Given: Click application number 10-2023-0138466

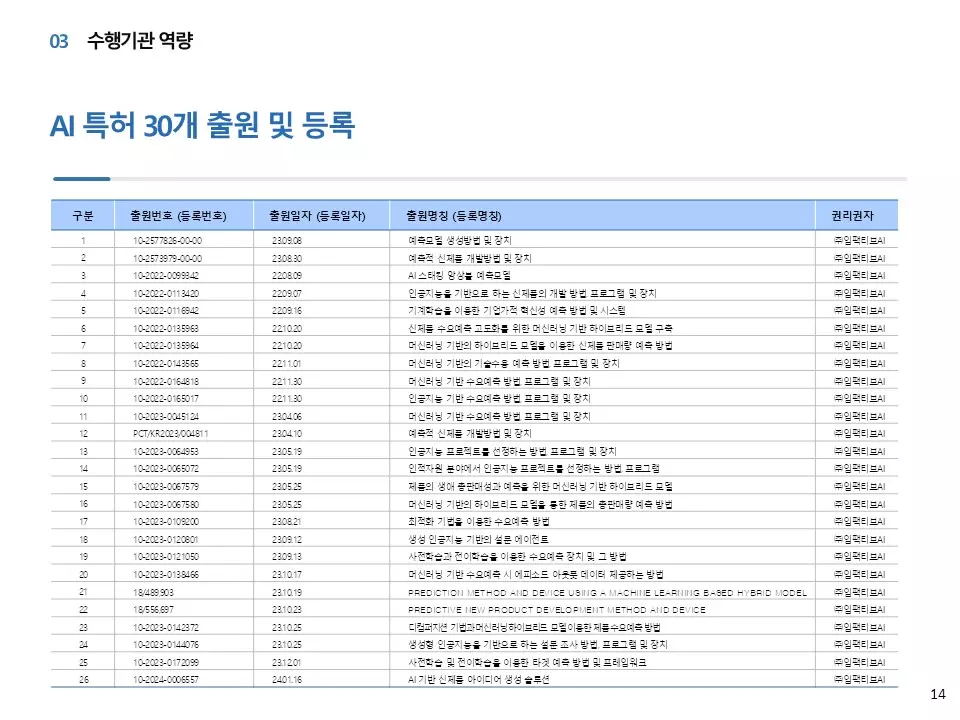Looking at the screenshot, I should 166,574.
